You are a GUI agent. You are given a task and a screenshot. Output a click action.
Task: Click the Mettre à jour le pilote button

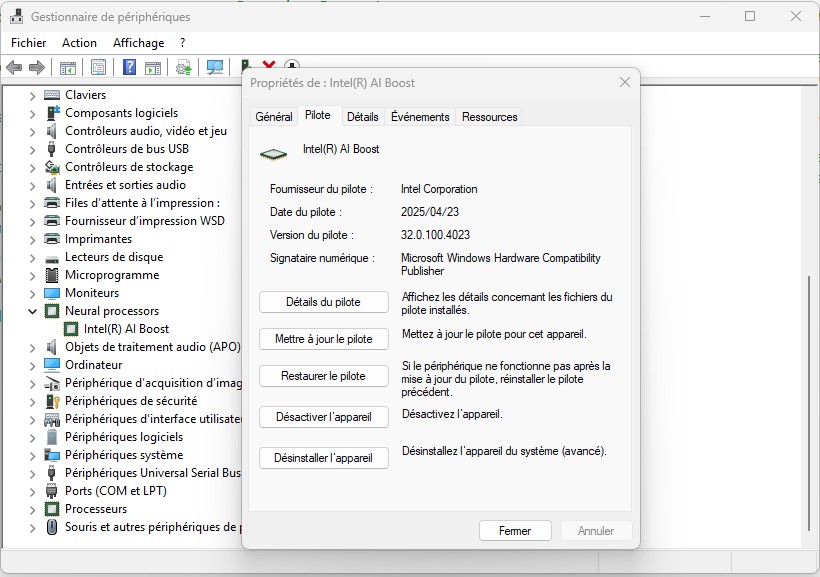(x=323, y=339)
